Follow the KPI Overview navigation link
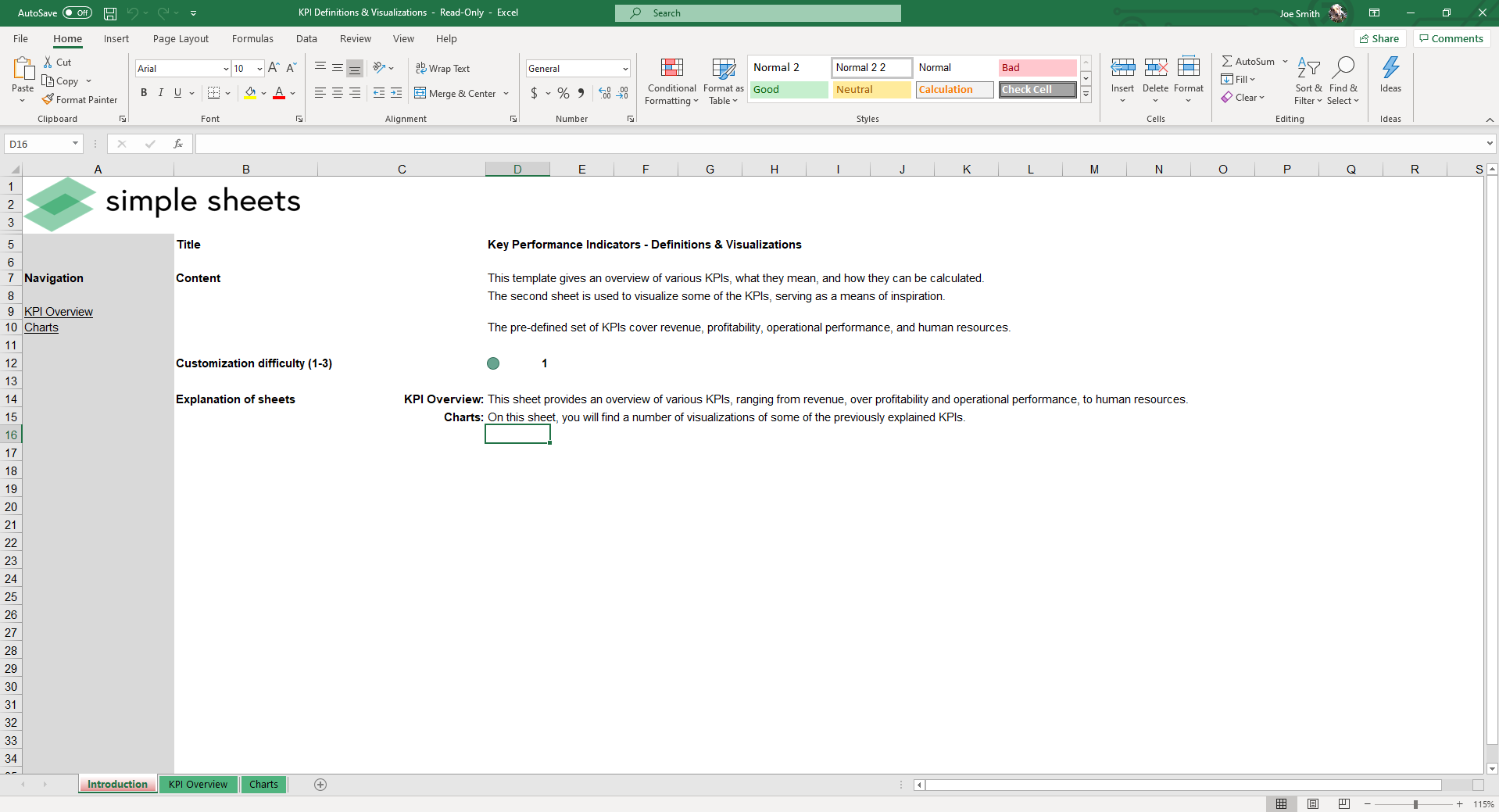 [x=59, y=312]
